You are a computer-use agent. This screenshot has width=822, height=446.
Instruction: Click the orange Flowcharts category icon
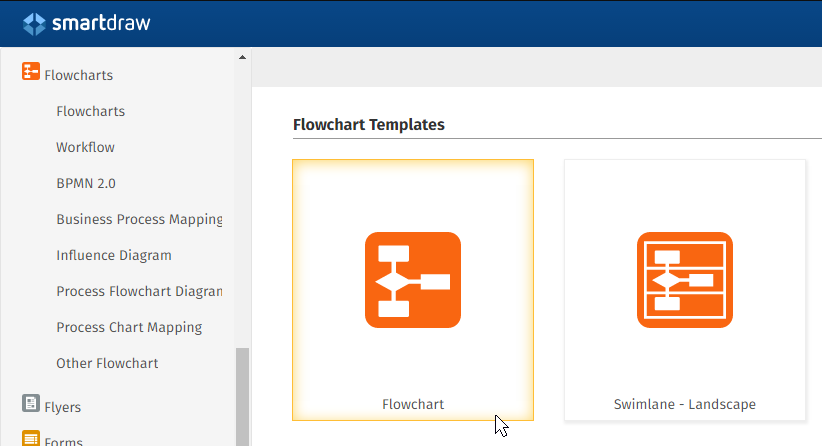31,73
